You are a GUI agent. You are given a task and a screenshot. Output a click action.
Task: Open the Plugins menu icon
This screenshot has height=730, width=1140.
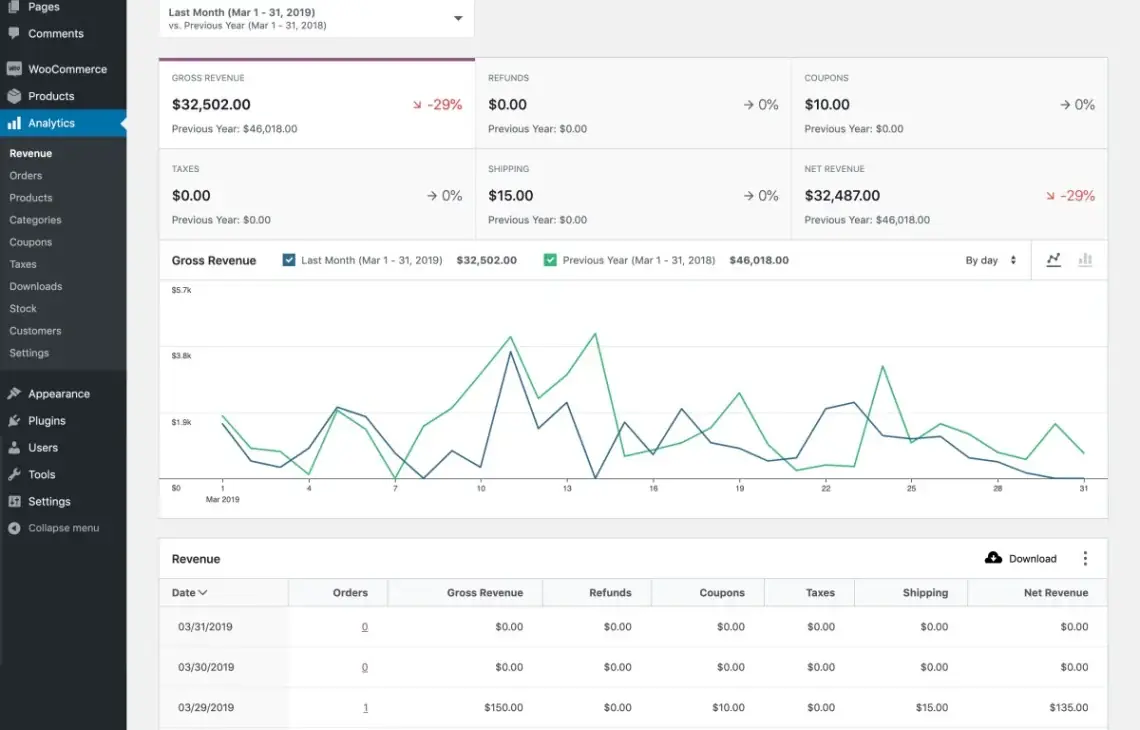[x=14, y=420]
